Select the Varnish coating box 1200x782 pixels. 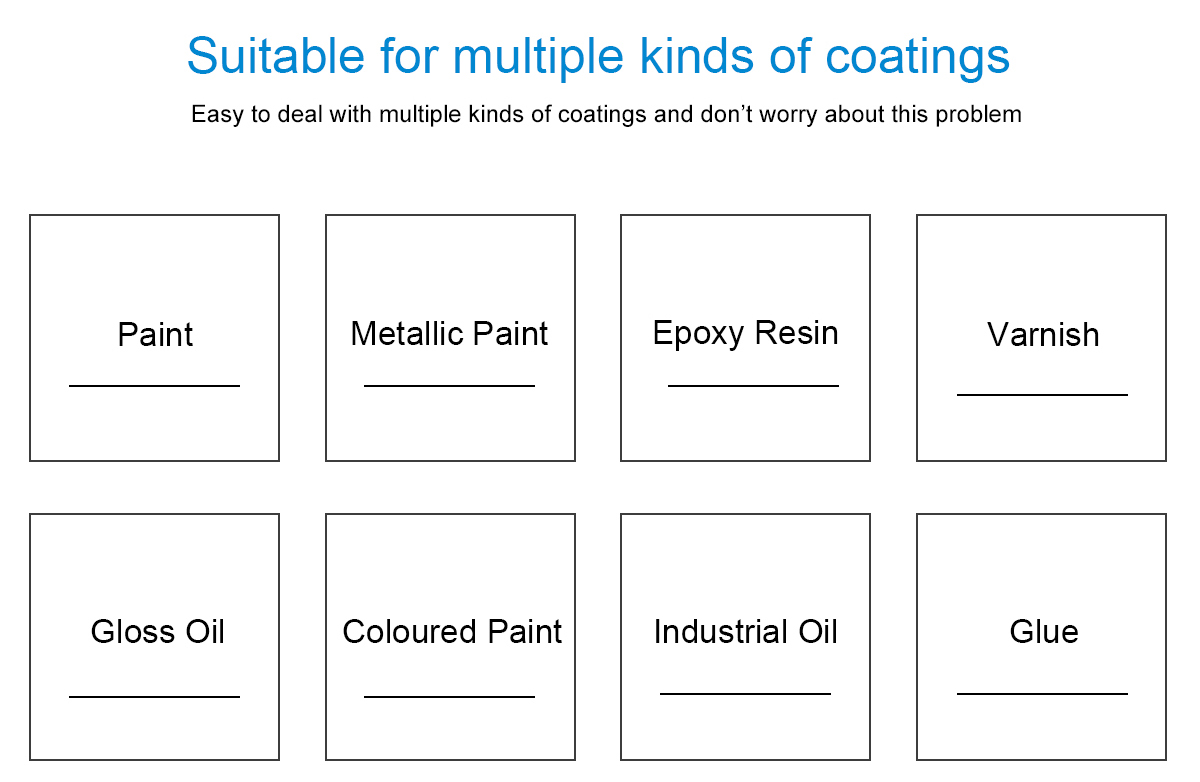tap(1041, 338)
